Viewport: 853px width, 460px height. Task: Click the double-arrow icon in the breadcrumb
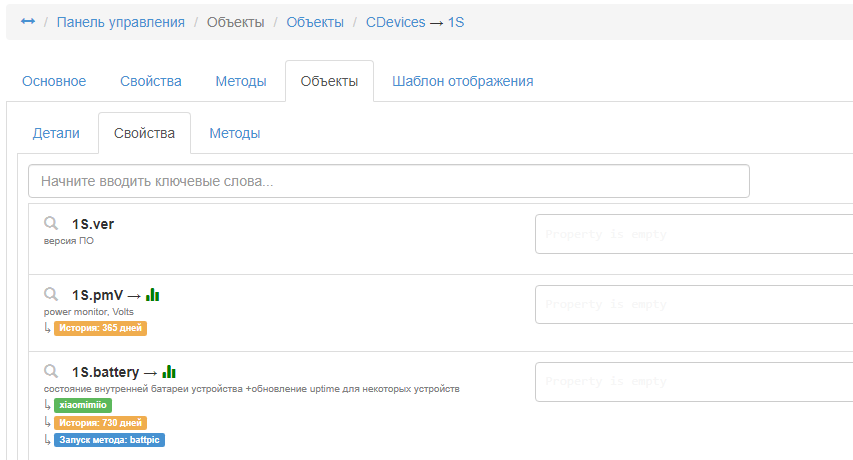(28, 22)
